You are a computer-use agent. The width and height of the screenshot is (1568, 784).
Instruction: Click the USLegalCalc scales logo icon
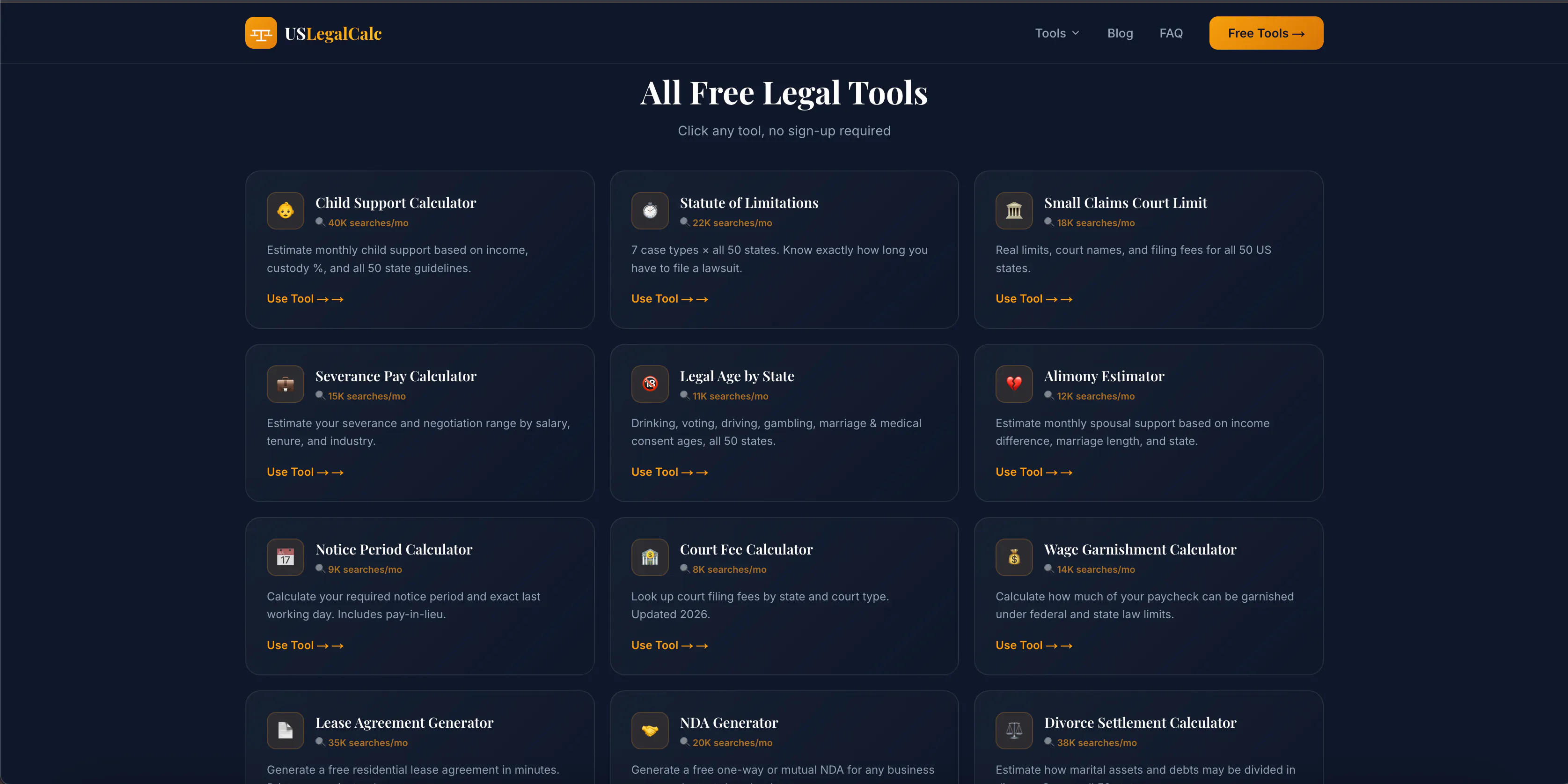(261, 33)
